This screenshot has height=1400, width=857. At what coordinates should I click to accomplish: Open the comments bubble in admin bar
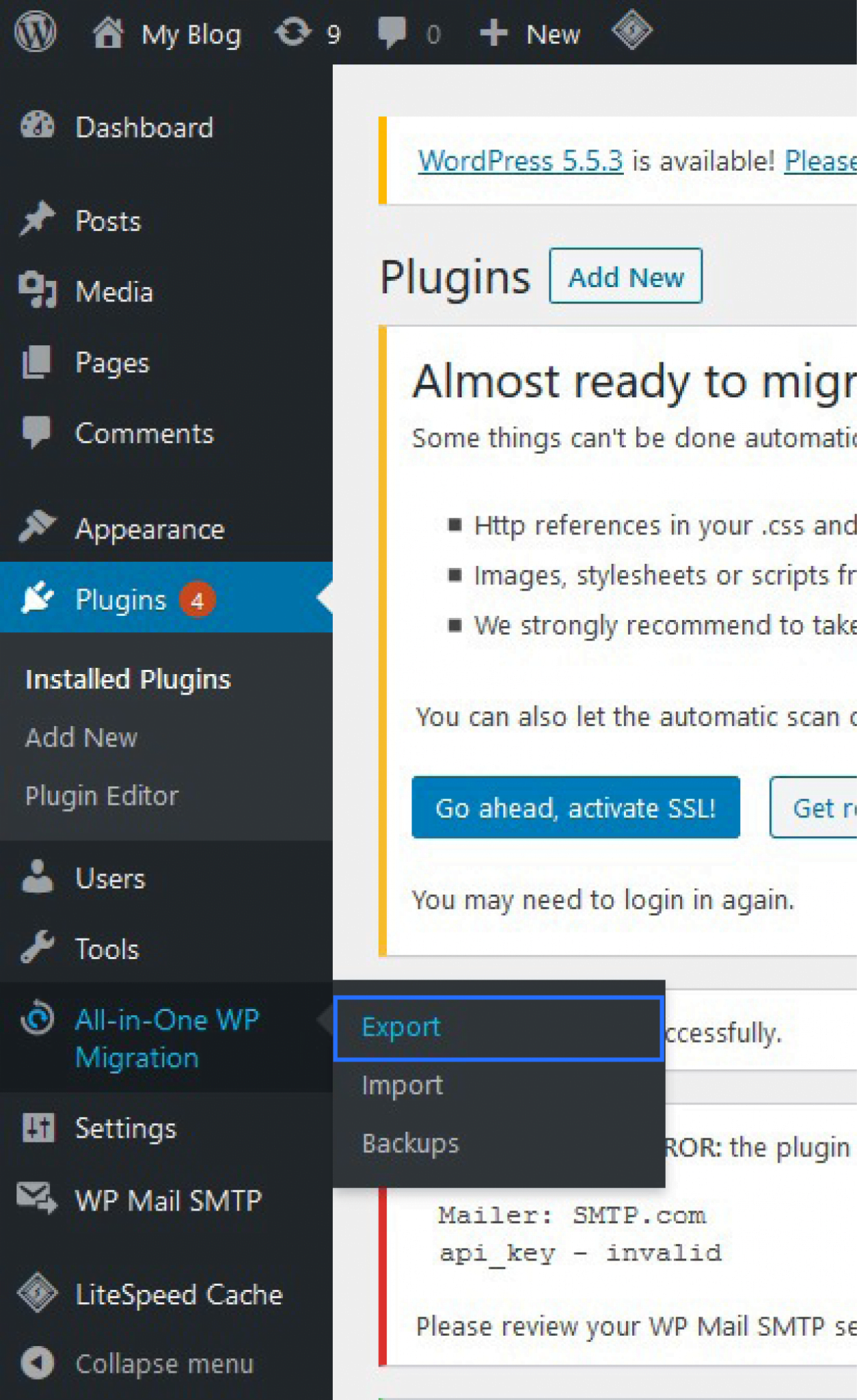click(392, 33)
